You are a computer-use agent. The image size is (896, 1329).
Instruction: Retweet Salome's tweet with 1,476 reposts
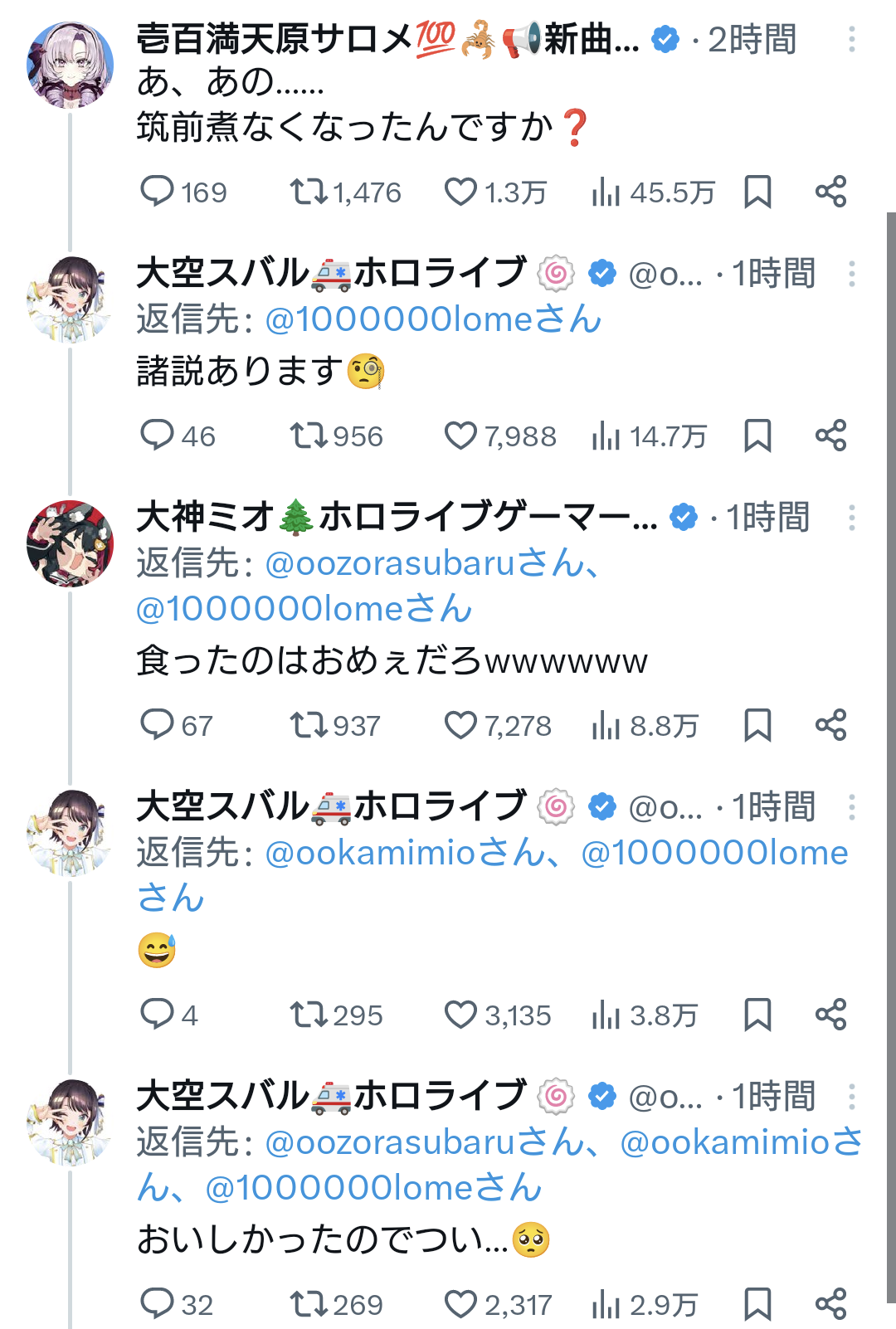[x=308, y=192]
